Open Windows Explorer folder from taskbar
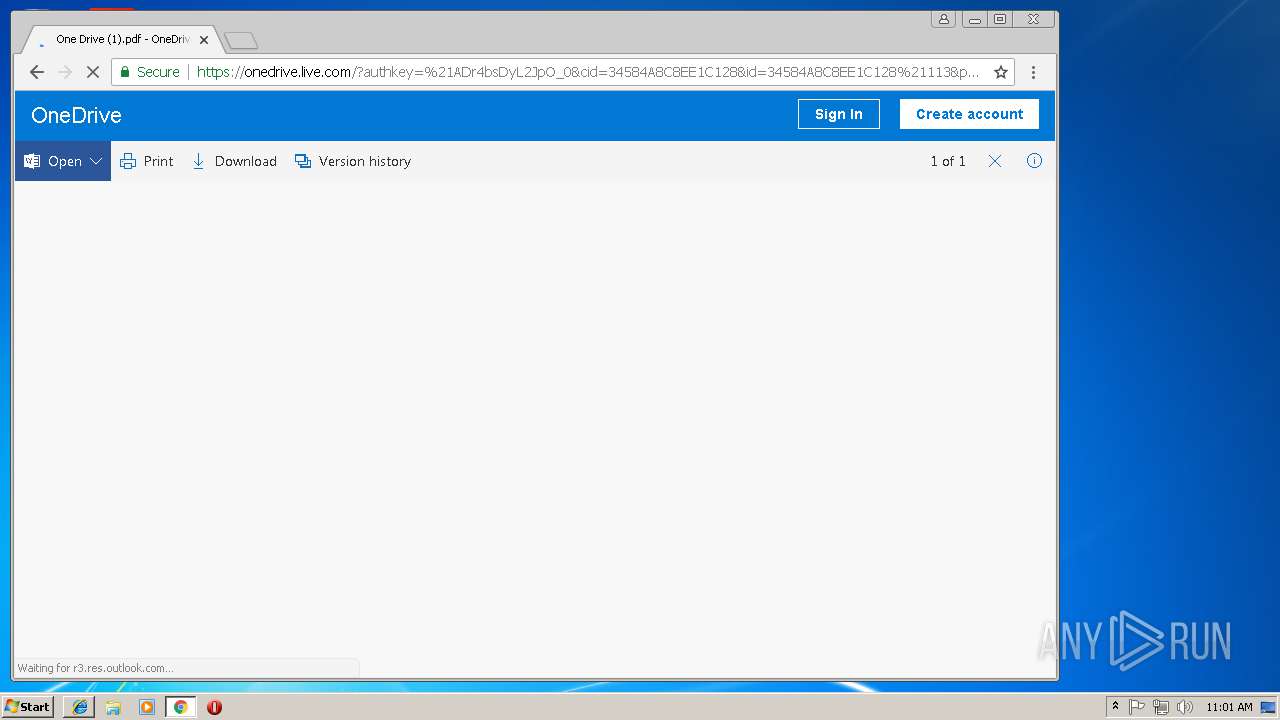This screenshot has width=1280, height=720. click(113, 707)
